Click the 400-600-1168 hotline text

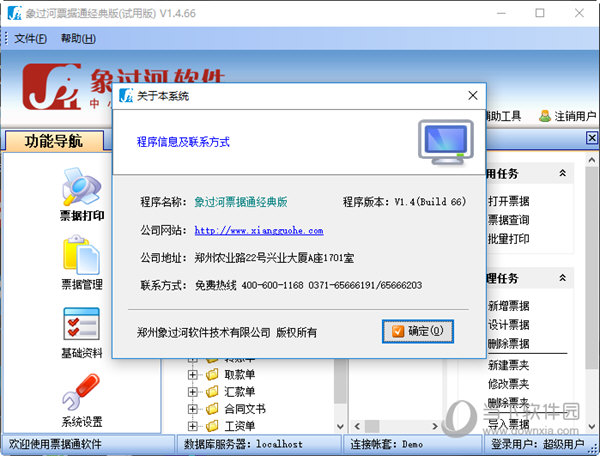tap(272, 285)
